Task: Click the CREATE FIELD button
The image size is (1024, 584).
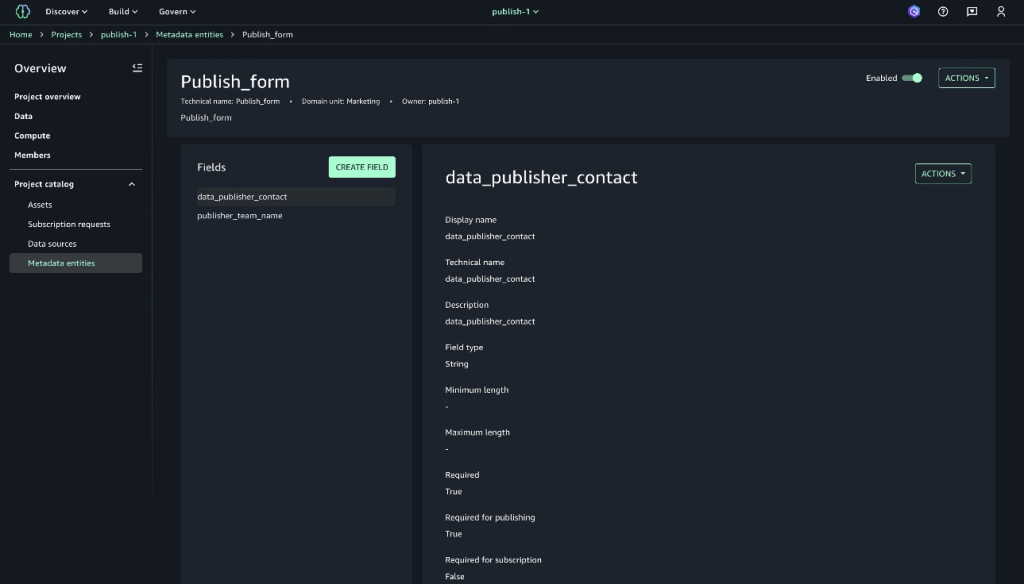Action: tap(362, 167)
